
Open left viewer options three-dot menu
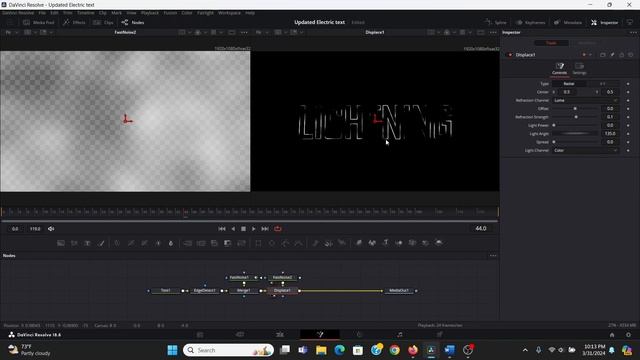244,32
